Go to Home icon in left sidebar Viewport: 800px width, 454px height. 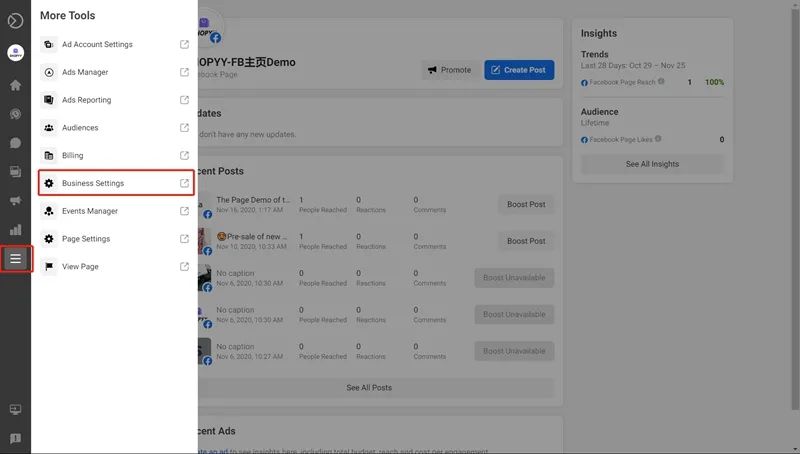coord(15,85)
